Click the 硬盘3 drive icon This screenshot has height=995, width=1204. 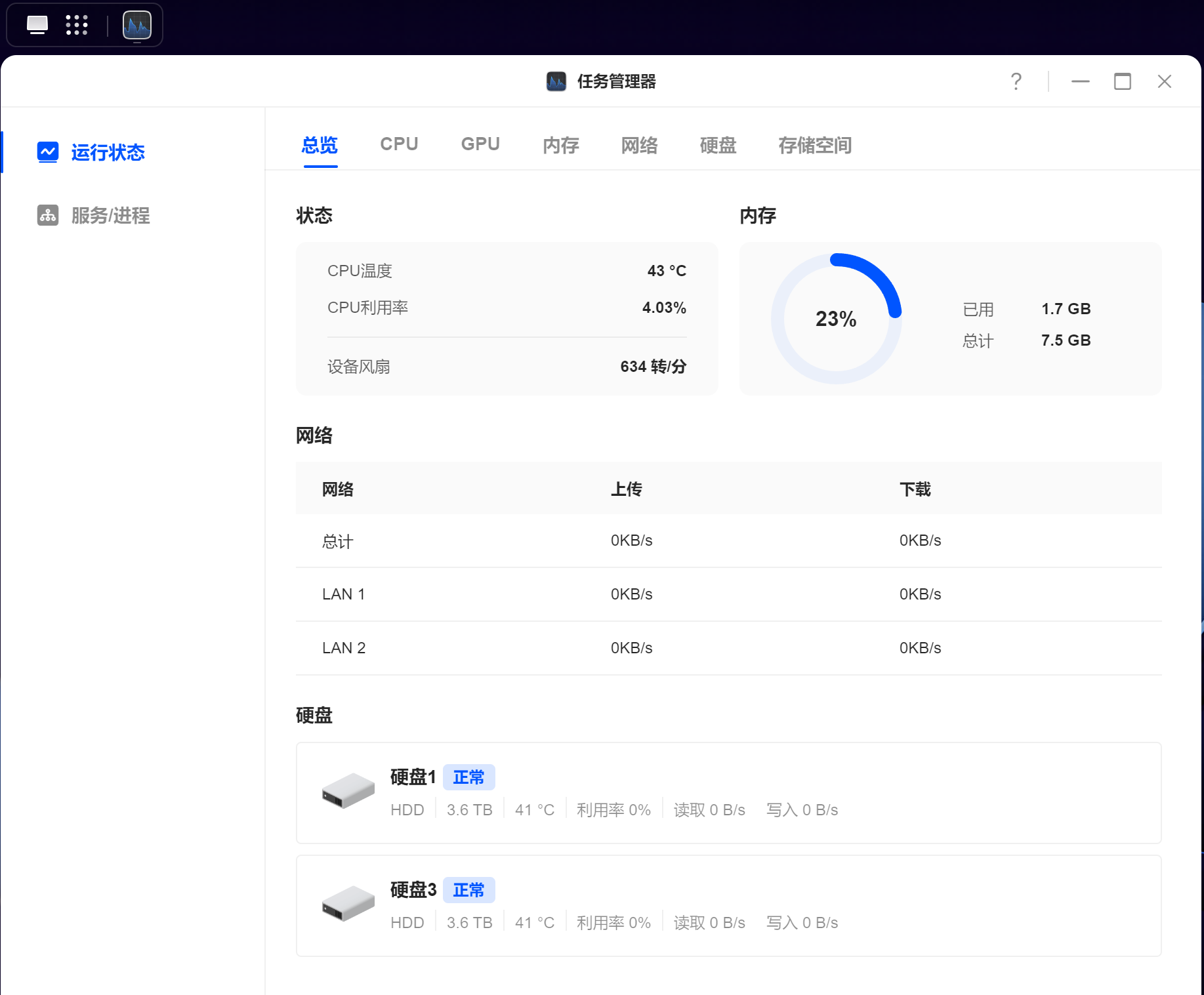click(x=348, y=904)
